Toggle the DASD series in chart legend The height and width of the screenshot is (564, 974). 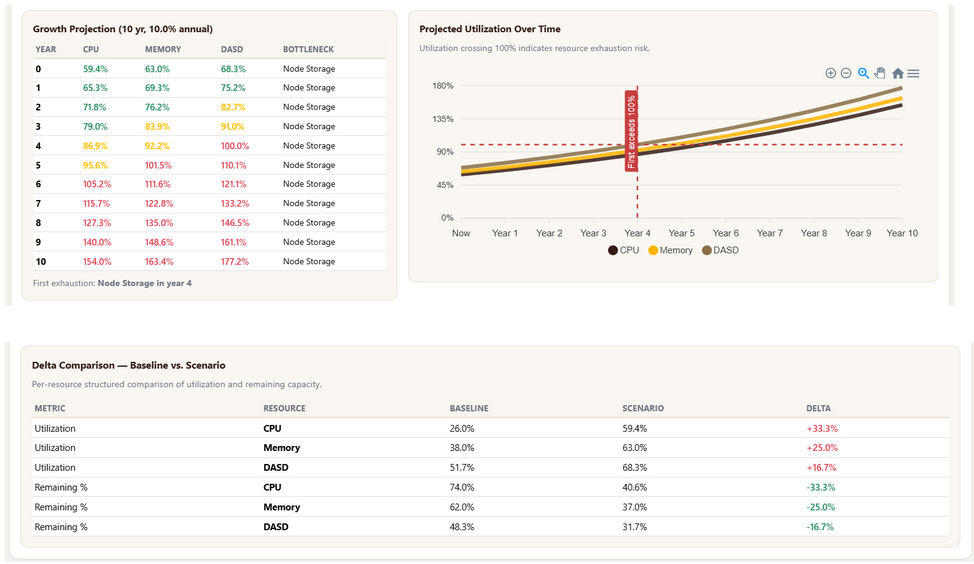(x=721, y=250)
